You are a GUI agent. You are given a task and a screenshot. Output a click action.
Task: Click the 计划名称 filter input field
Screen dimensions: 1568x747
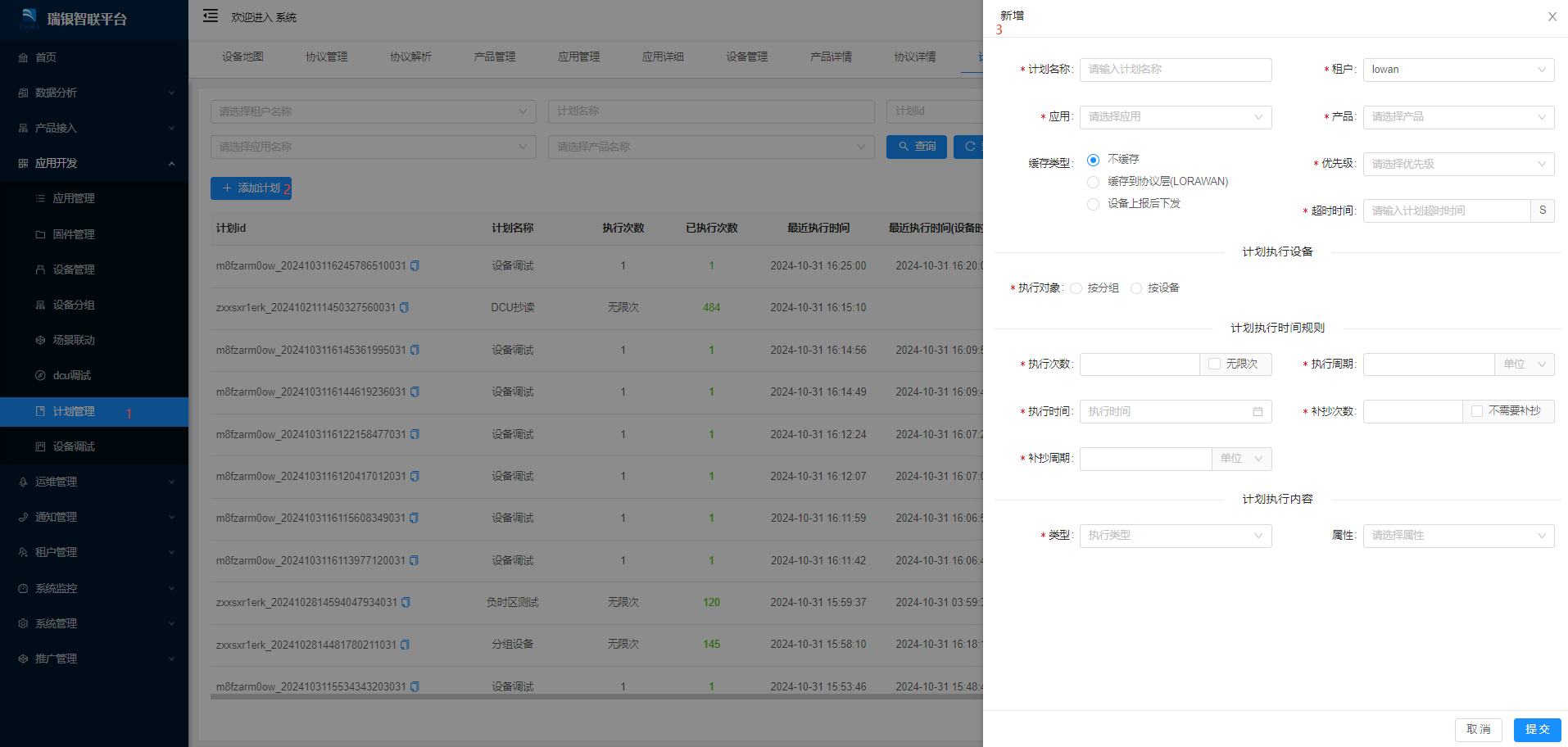[x=711, y=111]
